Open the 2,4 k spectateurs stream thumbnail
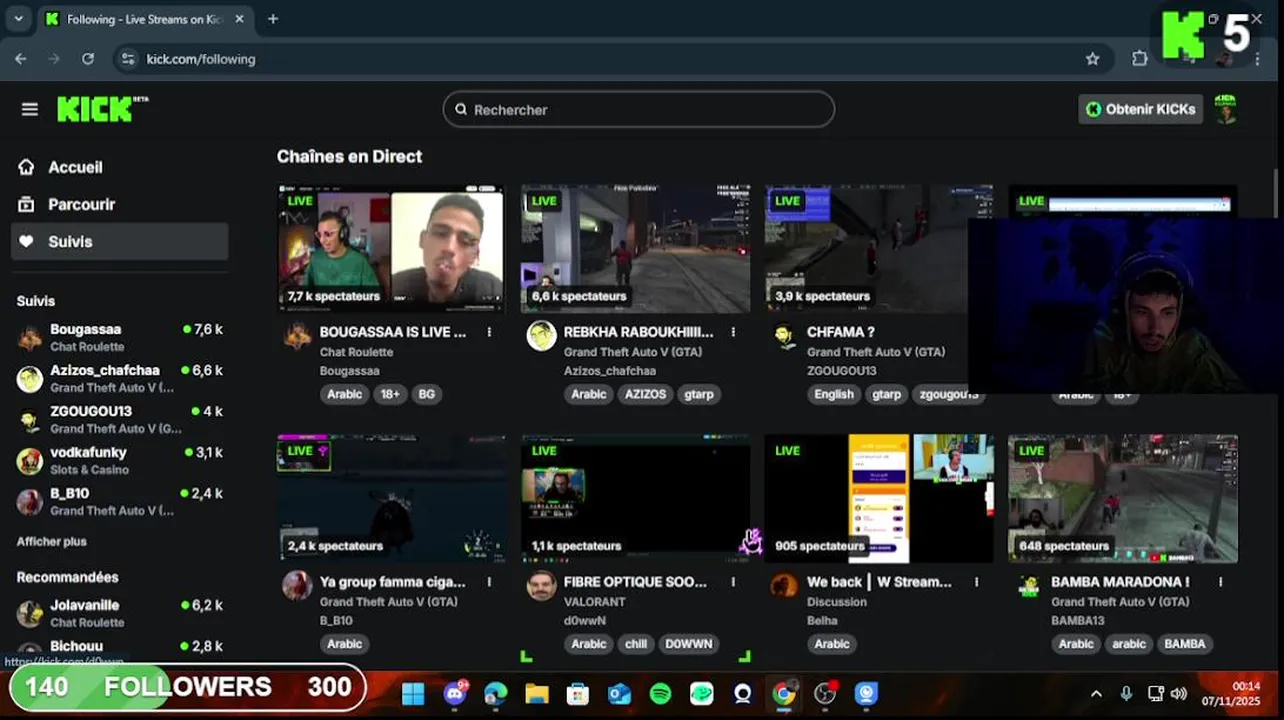The width and height of the screenshot is (1284, 720). click(391, 498)
